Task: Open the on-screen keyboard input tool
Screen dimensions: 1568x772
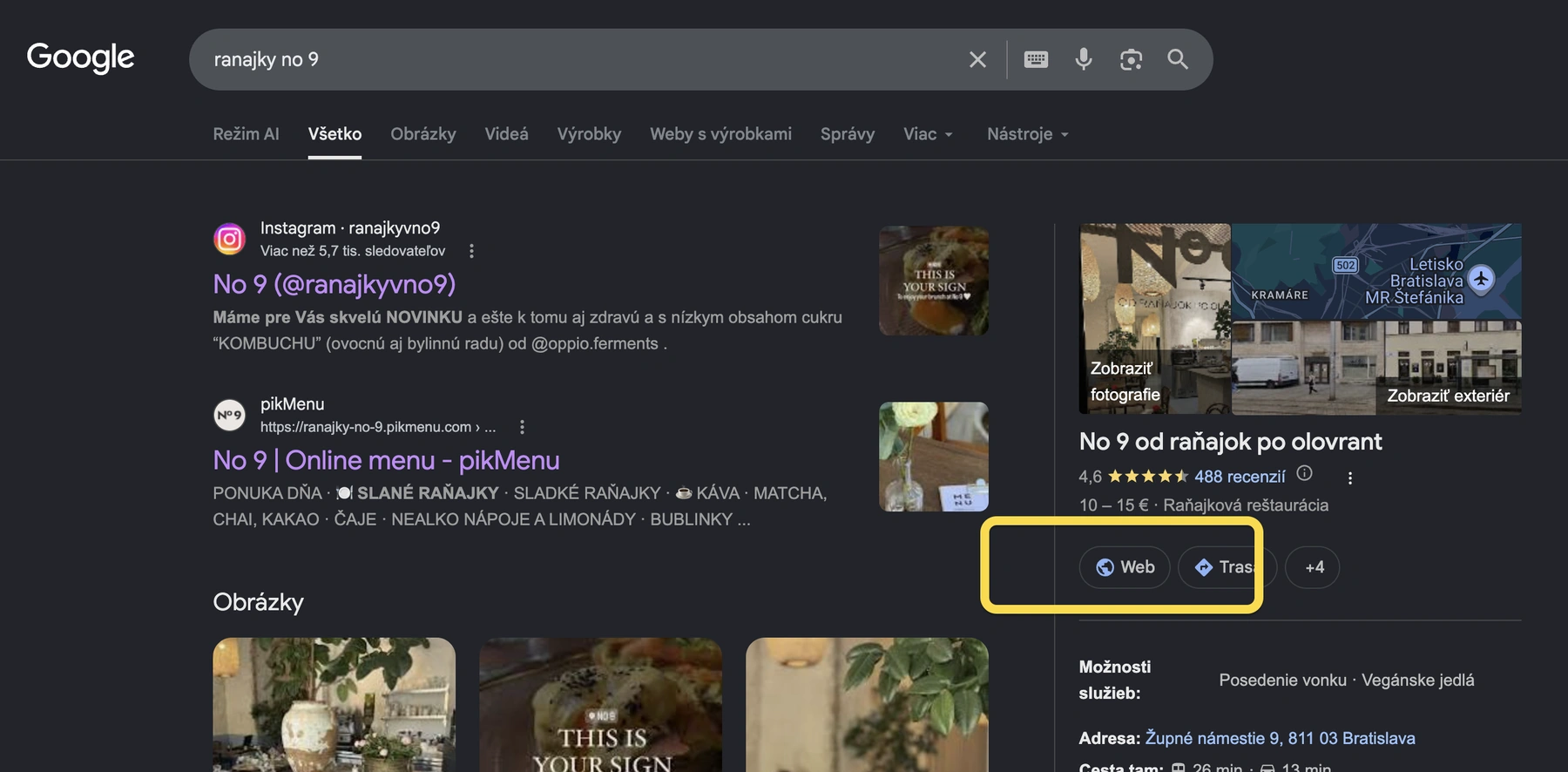Action: click(x=1036, y=59)
